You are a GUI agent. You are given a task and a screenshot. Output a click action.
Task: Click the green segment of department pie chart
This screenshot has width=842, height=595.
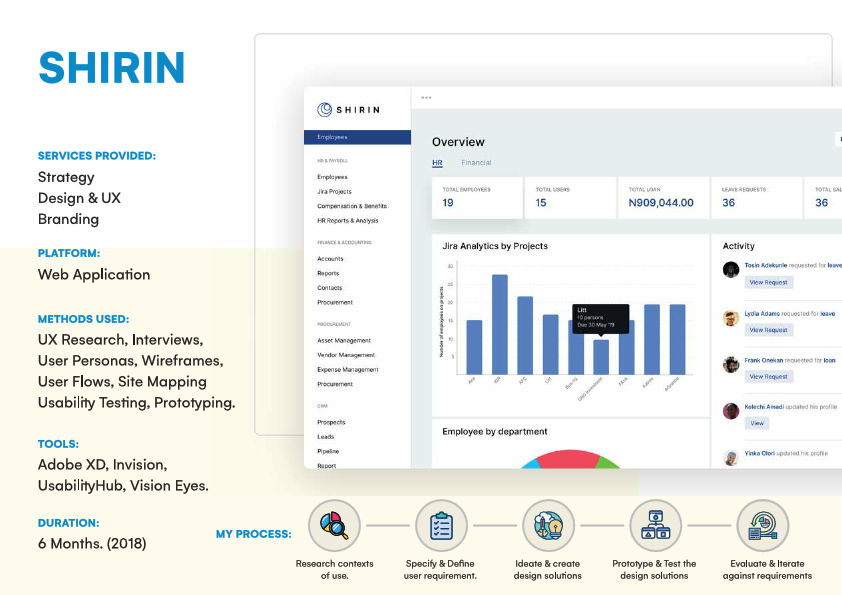[x=607, y=462]
